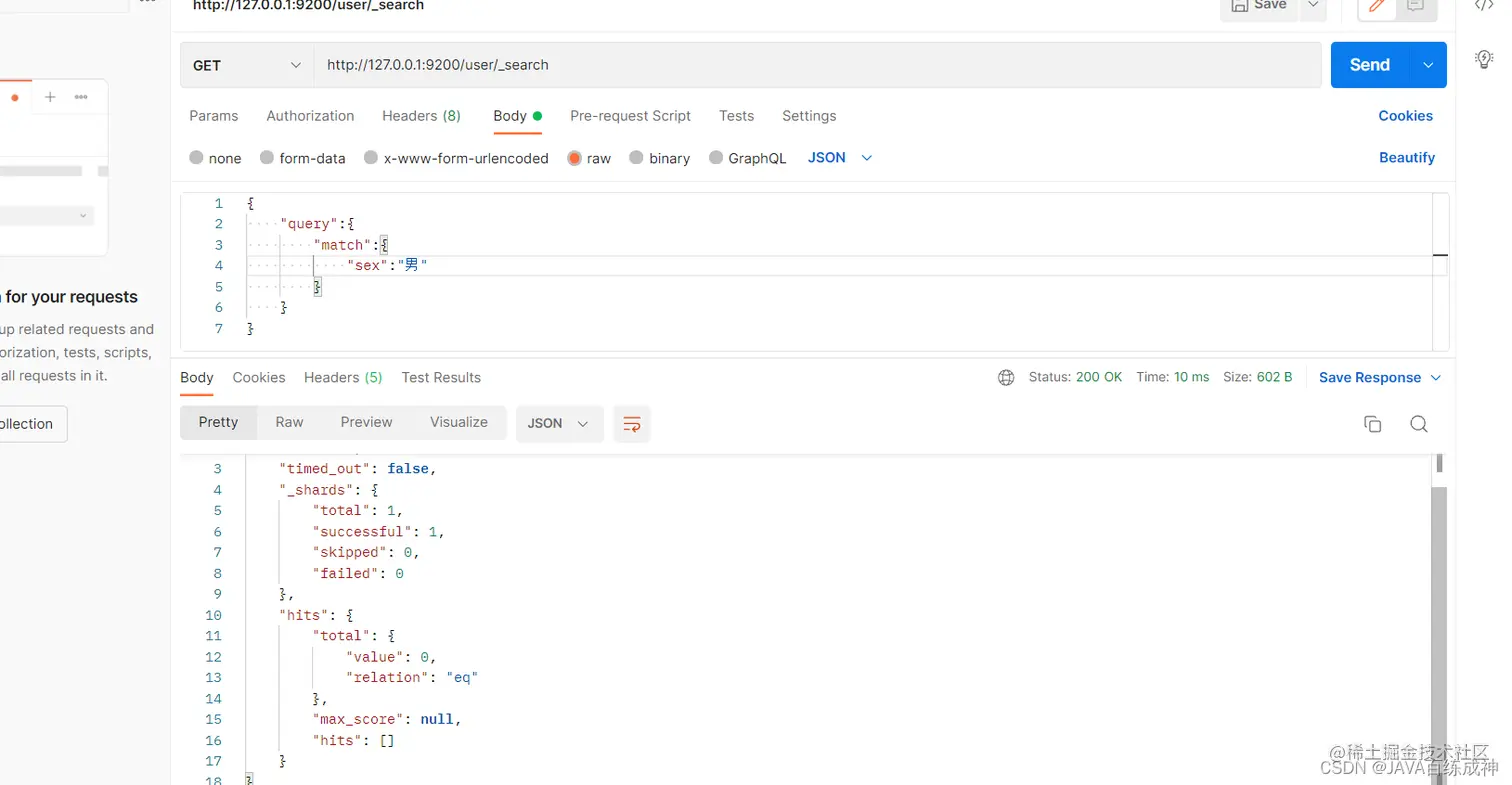This screenshot has height=785, width=1512.
Task: Open the response Cookies tab
Action: coord(259,378)
